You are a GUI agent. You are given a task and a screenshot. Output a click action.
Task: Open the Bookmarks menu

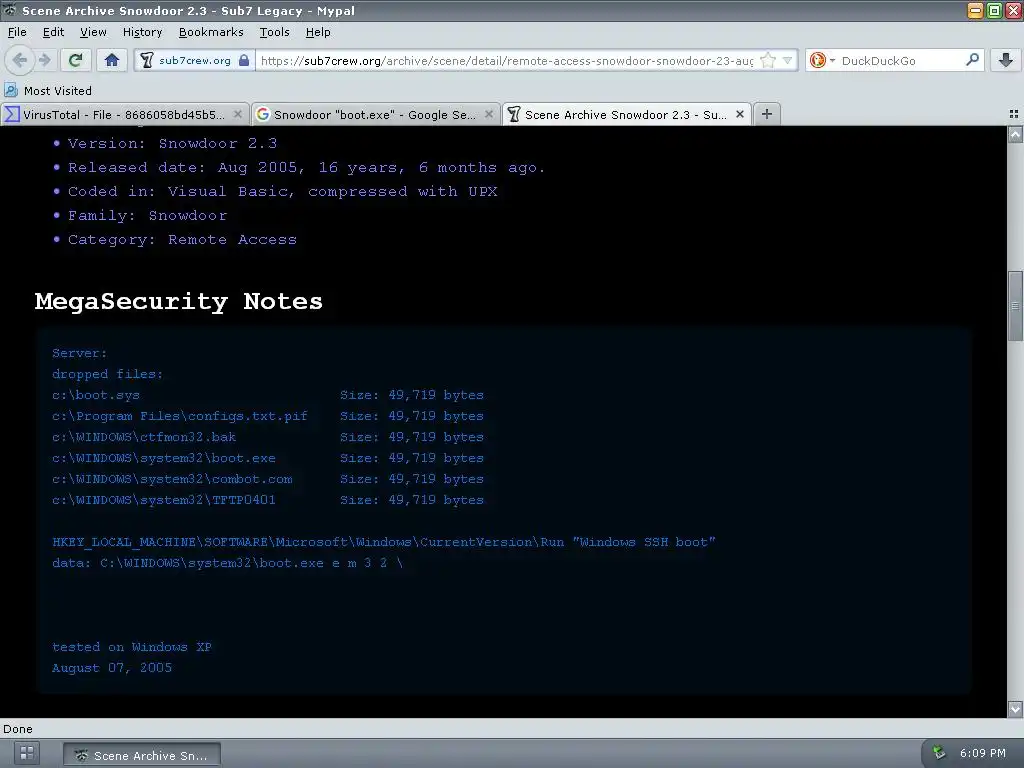211,32
